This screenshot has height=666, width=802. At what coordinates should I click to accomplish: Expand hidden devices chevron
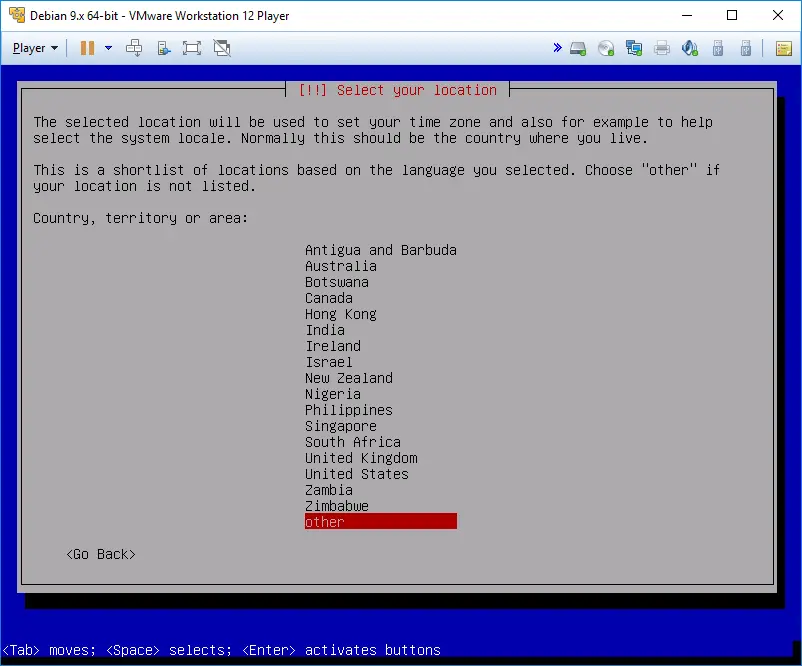click(557, 48)
